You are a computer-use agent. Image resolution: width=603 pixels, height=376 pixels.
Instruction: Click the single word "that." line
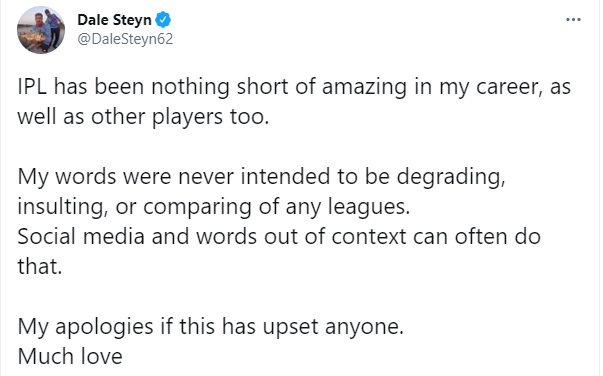(40, 266)
